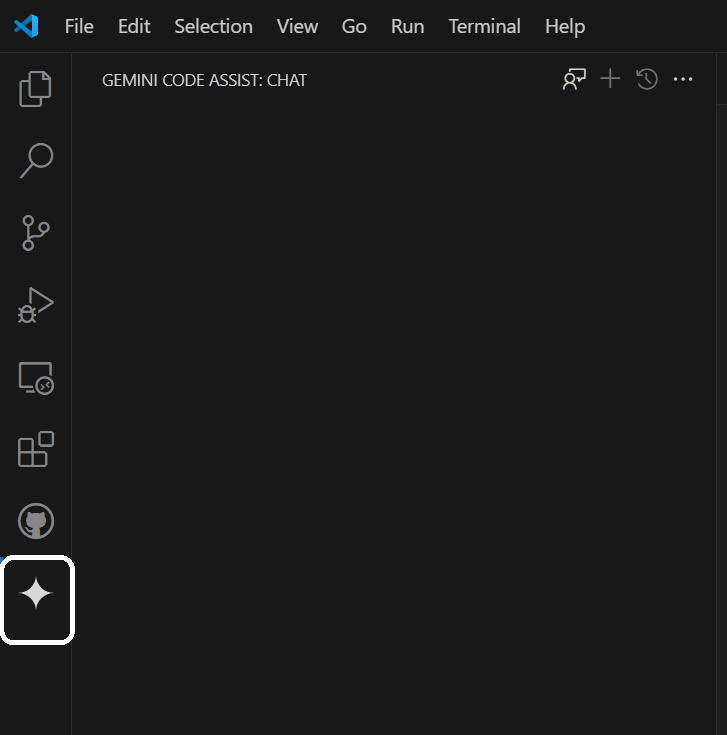This screenshot has width=727, height=735.
Task: Open the File menu
Action: click(79, 26)
